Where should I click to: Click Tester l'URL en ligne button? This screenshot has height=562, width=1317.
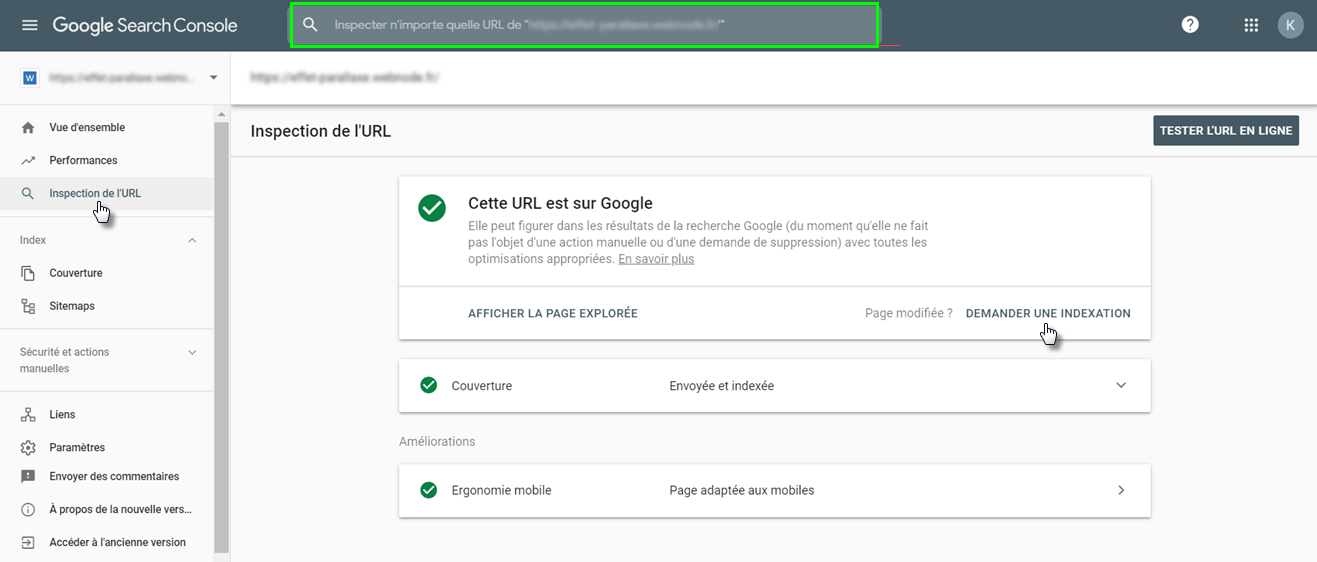(1225, 131)
